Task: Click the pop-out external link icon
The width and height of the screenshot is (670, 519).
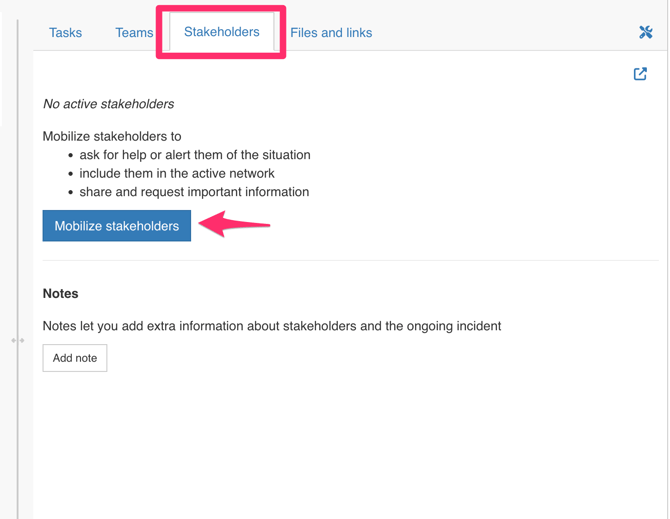Action: click(640, 74)
